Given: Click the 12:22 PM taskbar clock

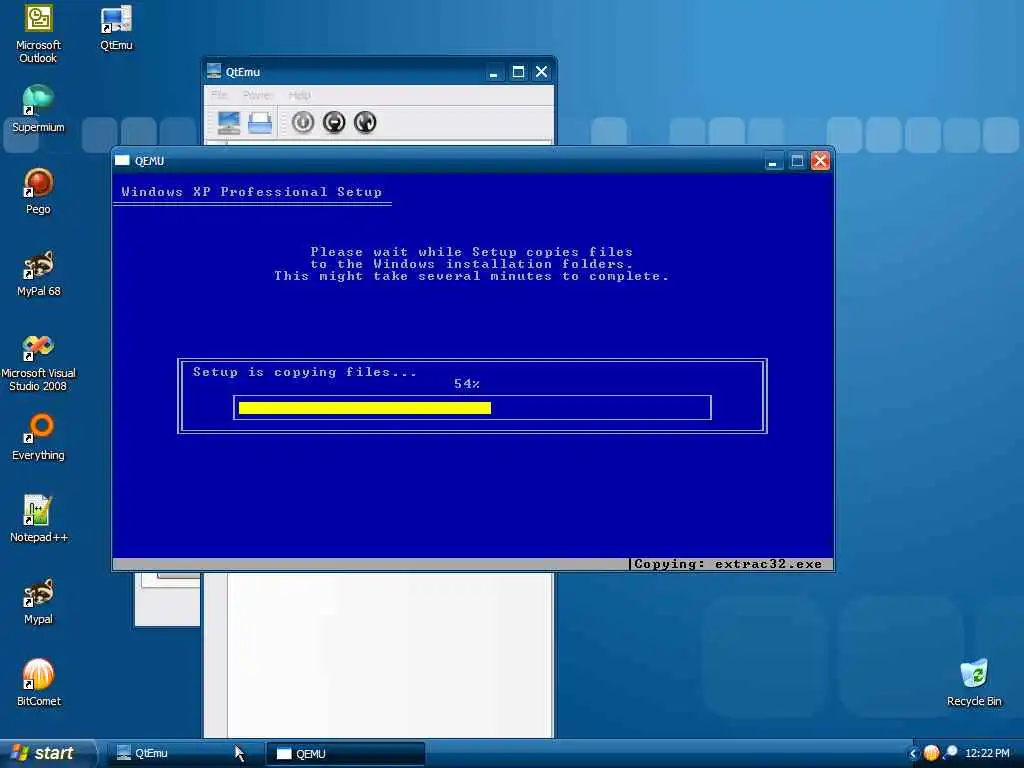Looking at the screenshot, I should 987,753.
